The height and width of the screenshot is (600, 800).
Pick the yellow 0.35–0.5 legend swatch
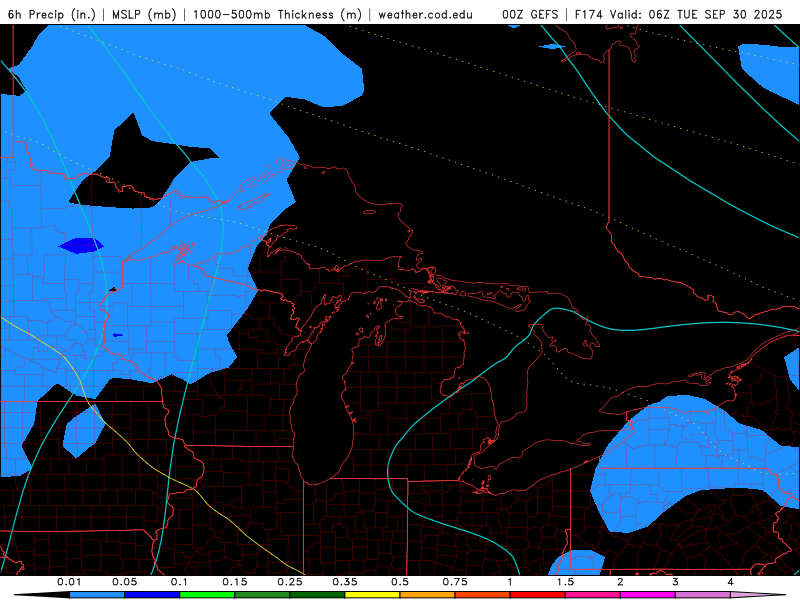372,595
